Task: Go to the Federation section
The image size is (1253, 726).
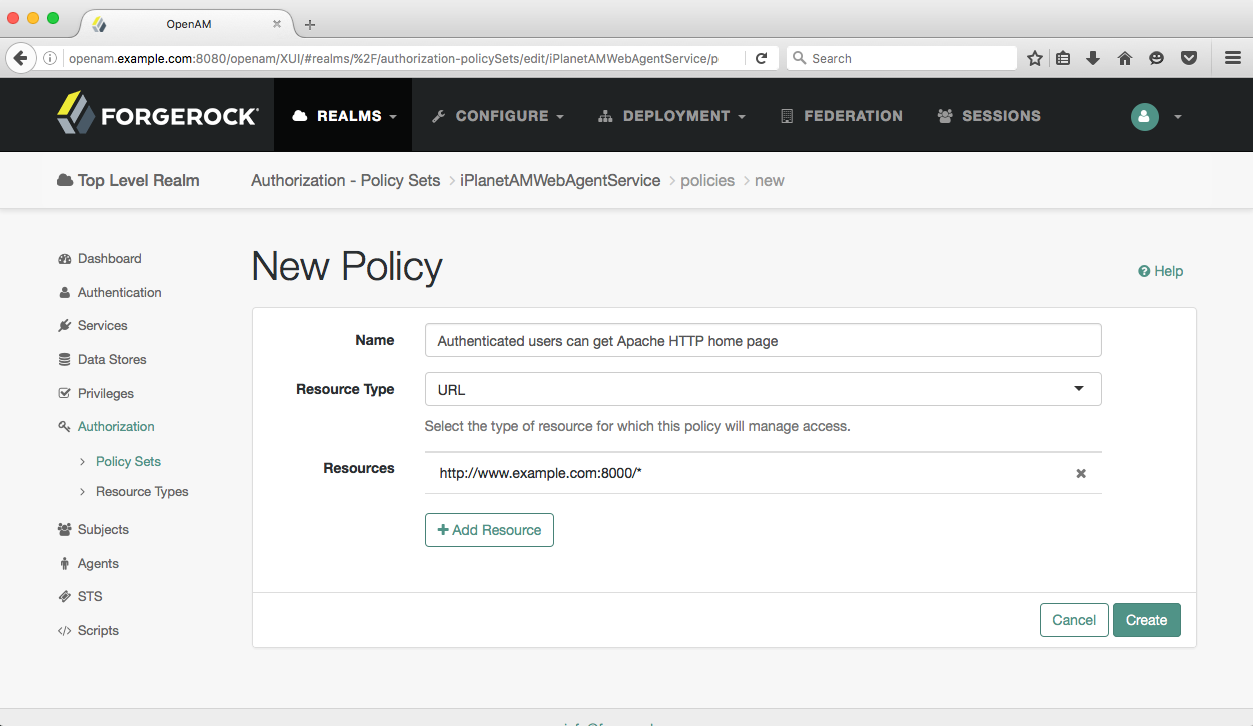Action: [841, 116]
